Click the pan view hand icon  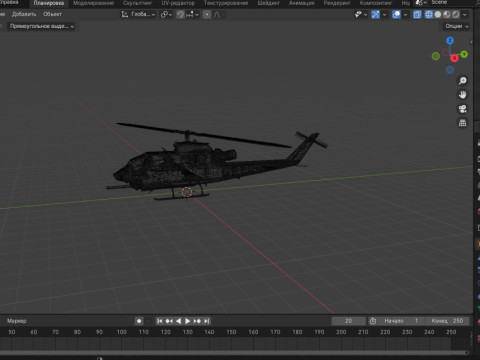click(462, 95)
